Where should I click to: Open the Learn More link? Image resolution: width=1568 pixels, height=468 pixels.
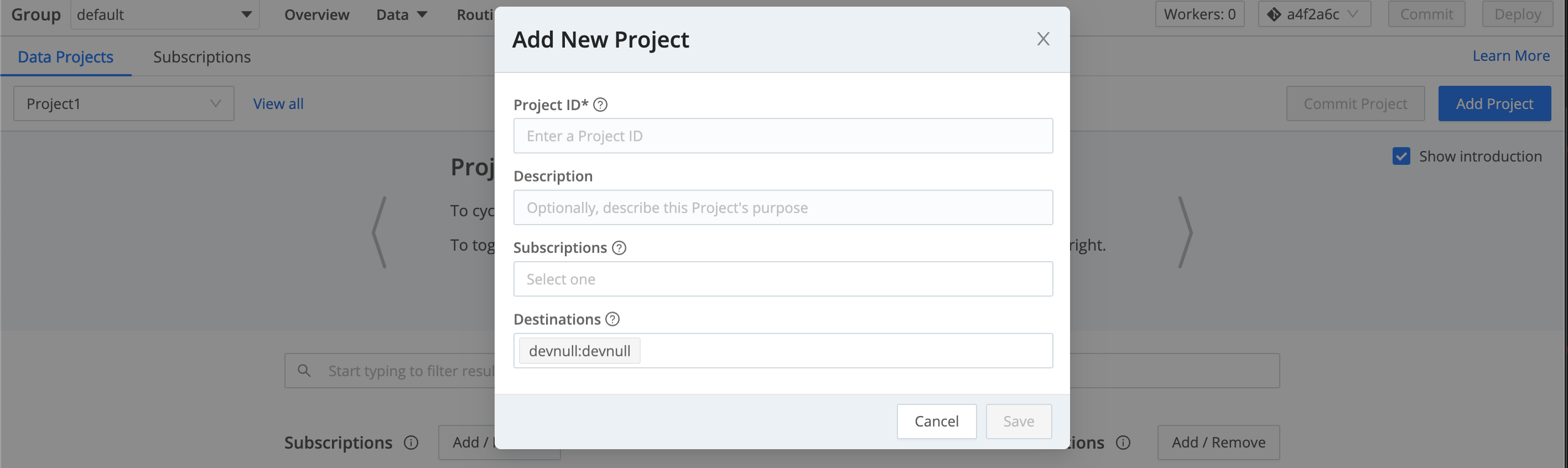pyautogui.click(x=1512, y=55)
